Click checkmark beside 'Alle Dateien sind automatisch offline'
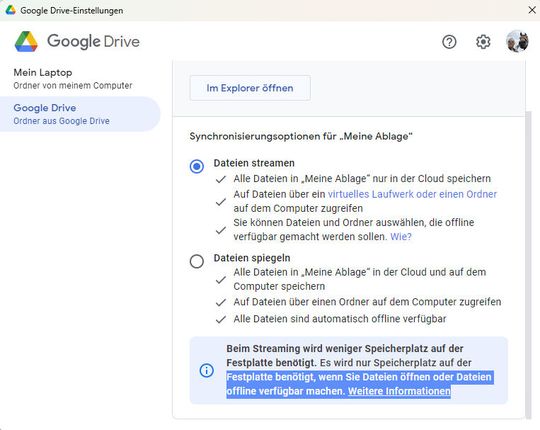The image size is (540, 430). pos(221,320)
